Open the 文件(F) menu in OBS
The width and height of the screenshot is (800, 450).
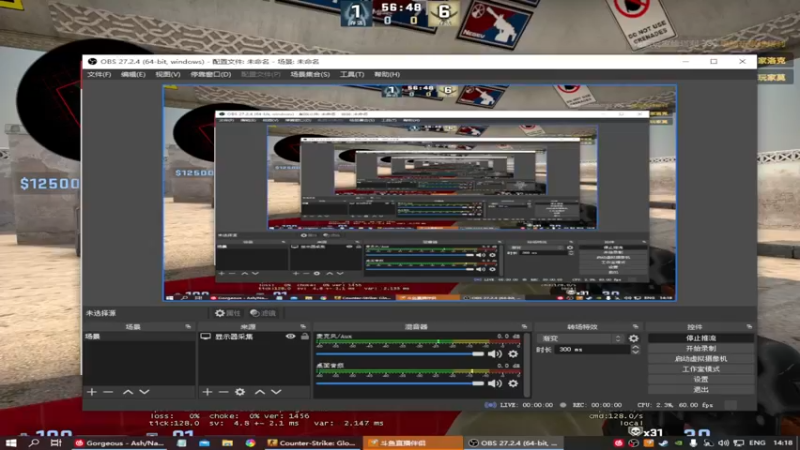pos(99,74)
